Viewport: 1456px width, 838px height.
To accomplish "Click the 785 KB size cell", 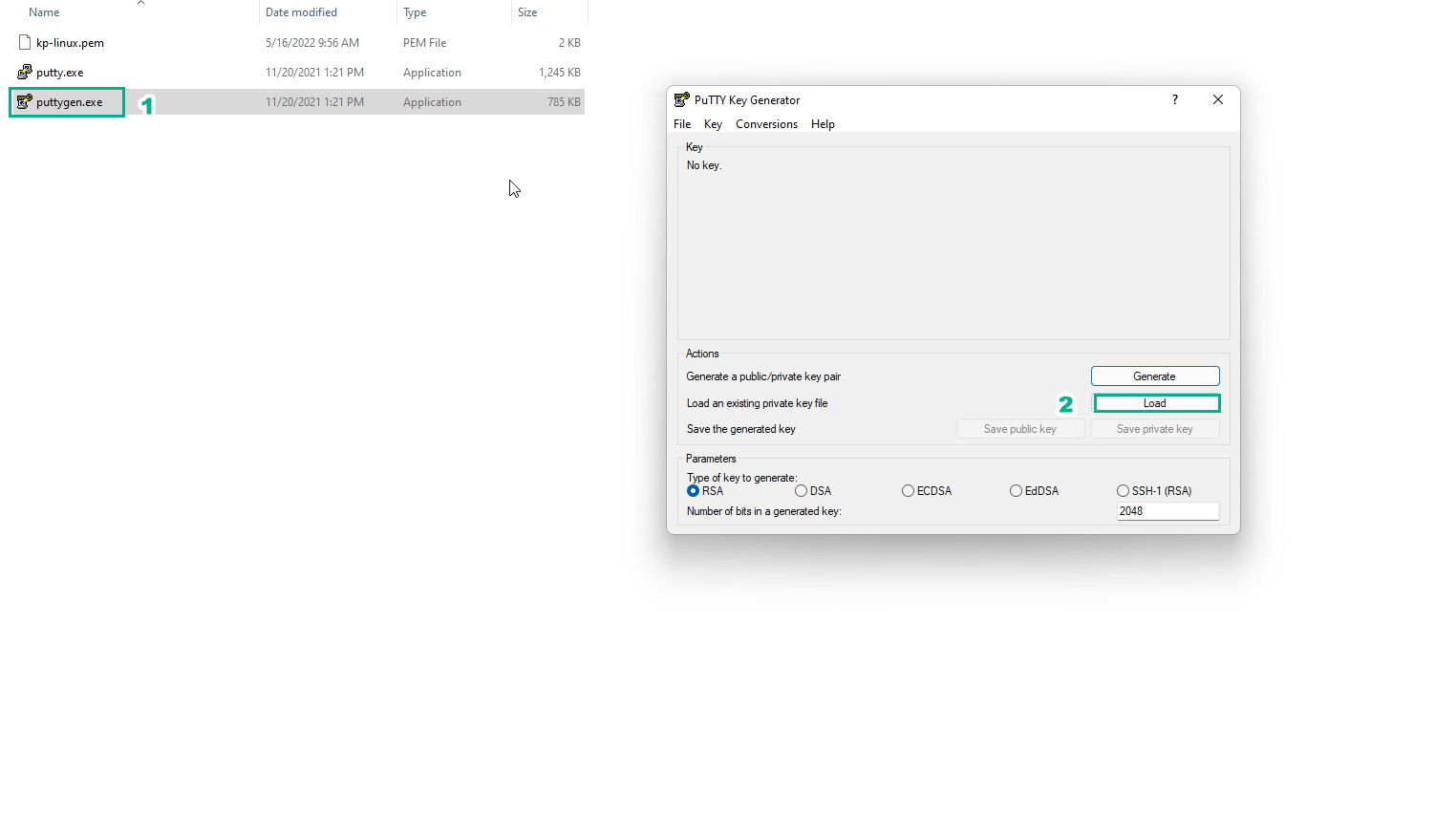I will coord(564,102).
